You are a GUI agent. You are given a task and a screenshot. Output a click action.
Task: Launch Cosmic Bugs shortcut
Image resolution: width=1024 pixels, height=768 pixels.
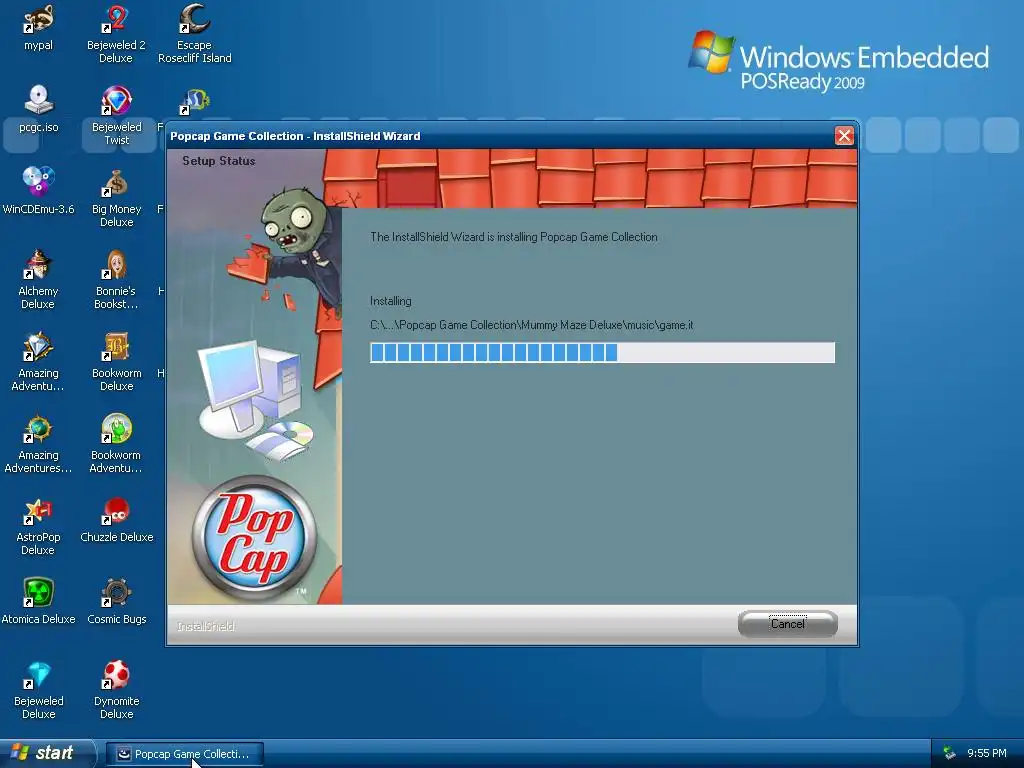pos(116,601)
